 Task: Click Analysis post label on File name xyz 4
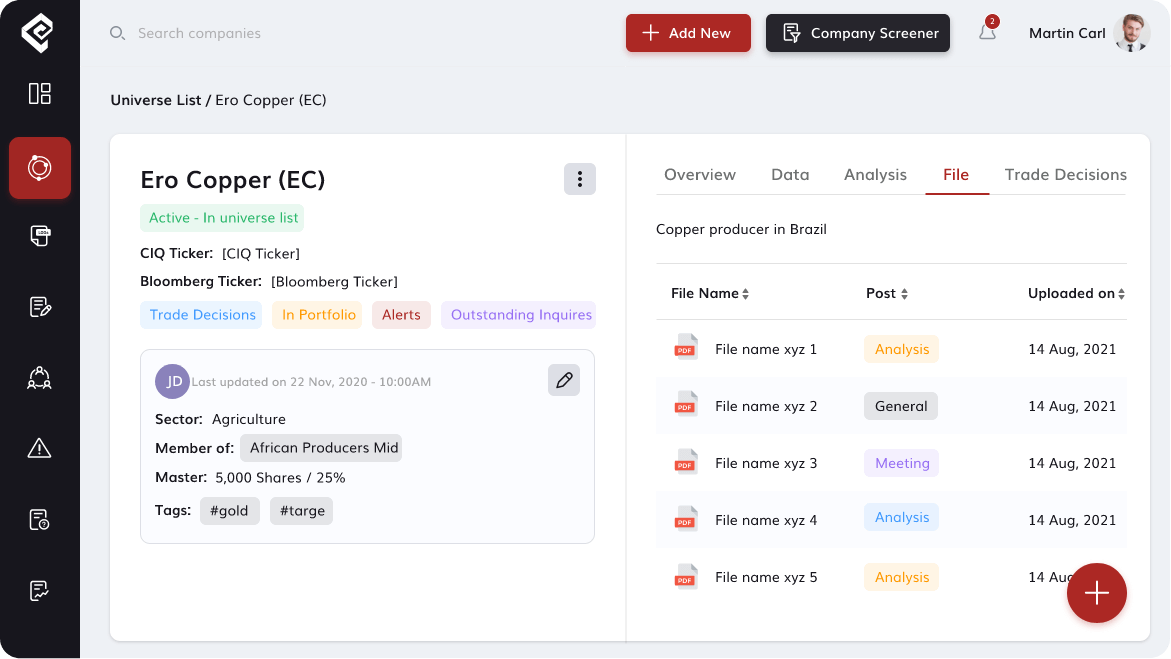901,517
